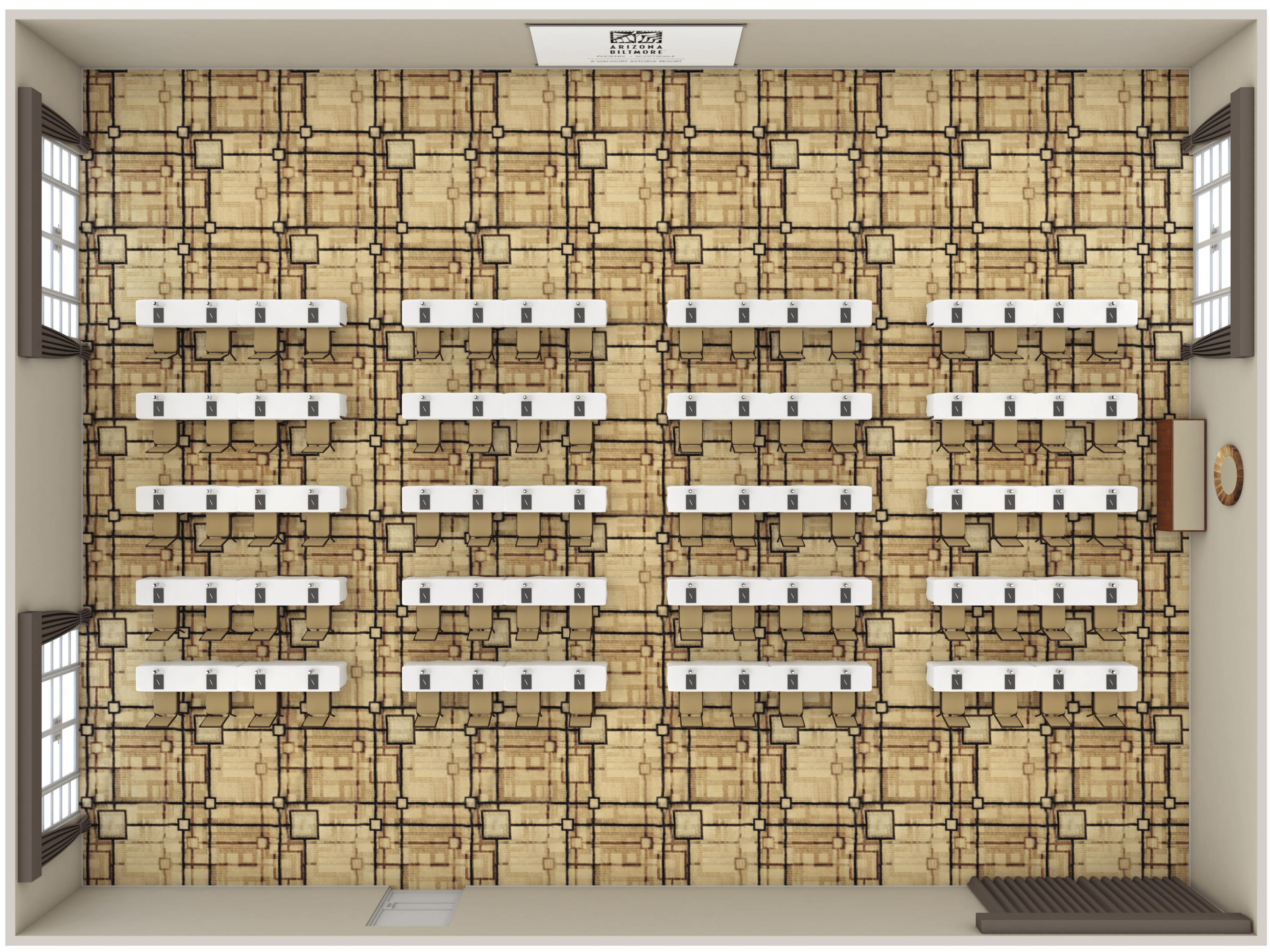Select the double door on bottom wall
The height and width of the screenshot is (952, 1270).
[x=414, y=907]
